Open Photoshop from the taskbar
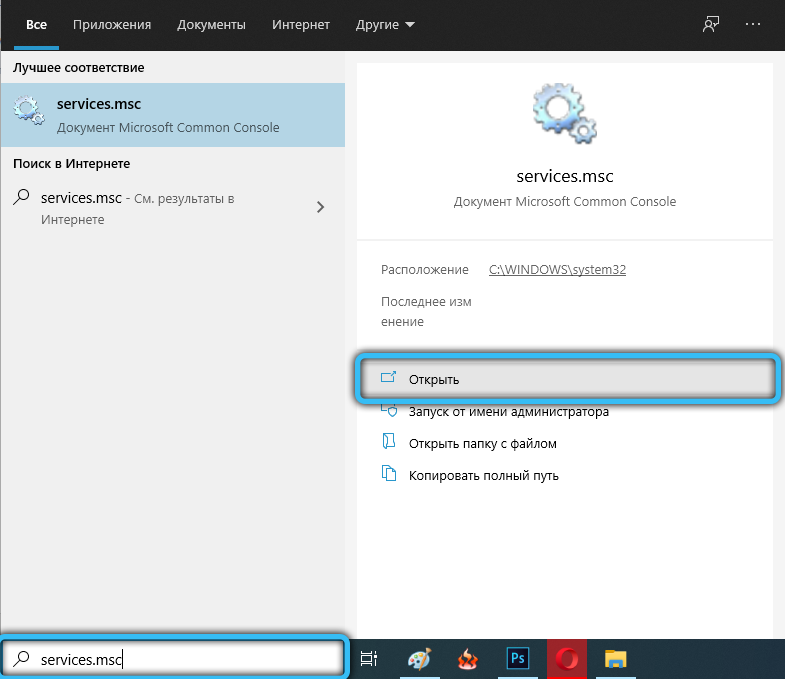 point(517,658)
